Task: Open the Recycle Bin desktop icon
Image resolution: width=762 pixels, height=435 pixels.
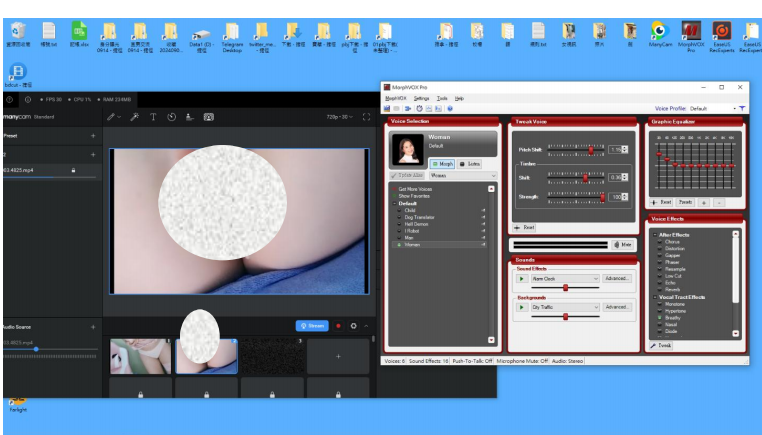Action: 18,34
